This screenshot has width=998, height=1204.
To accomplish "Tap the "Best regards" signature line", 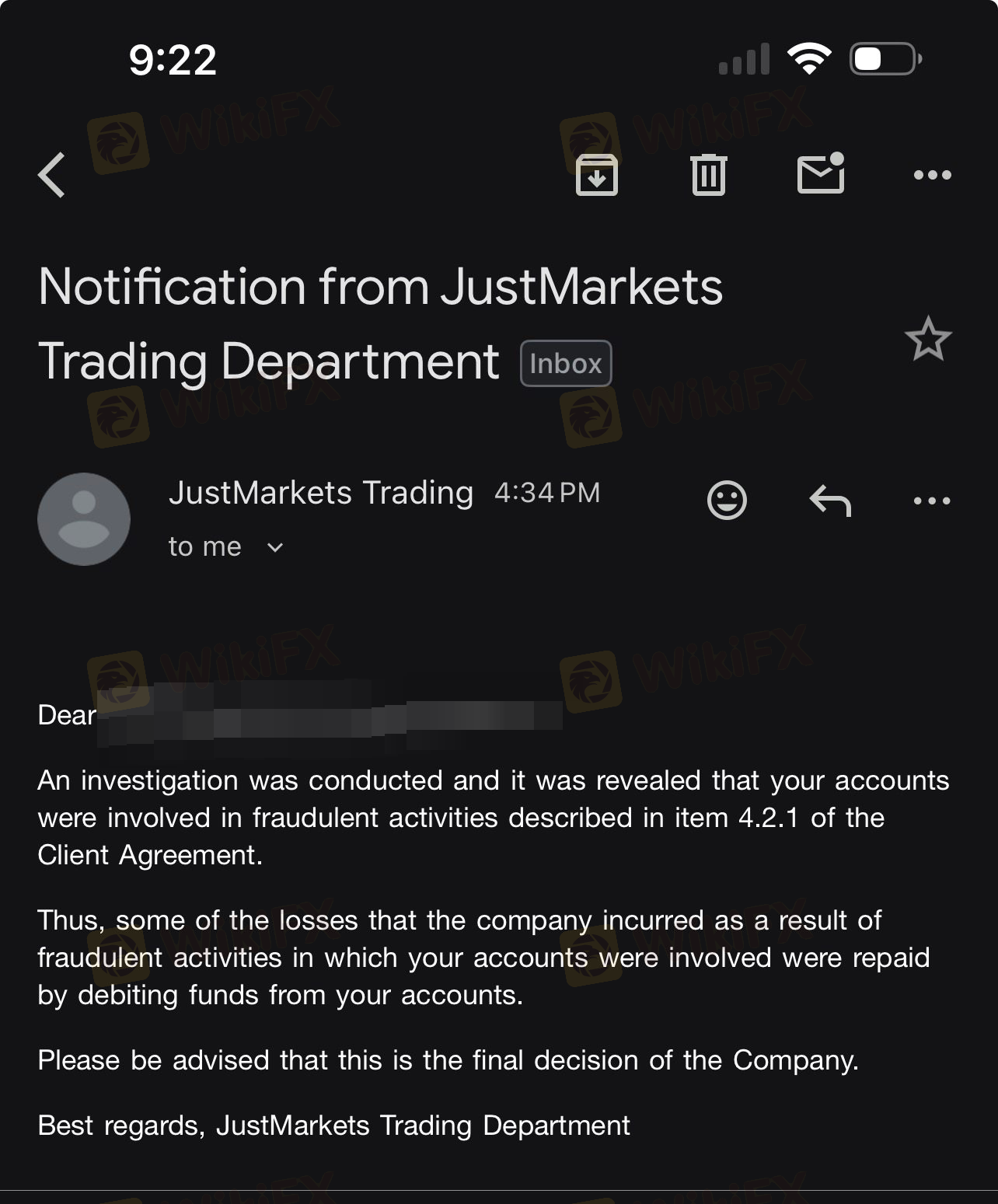I will click(x=334, y=1125).
